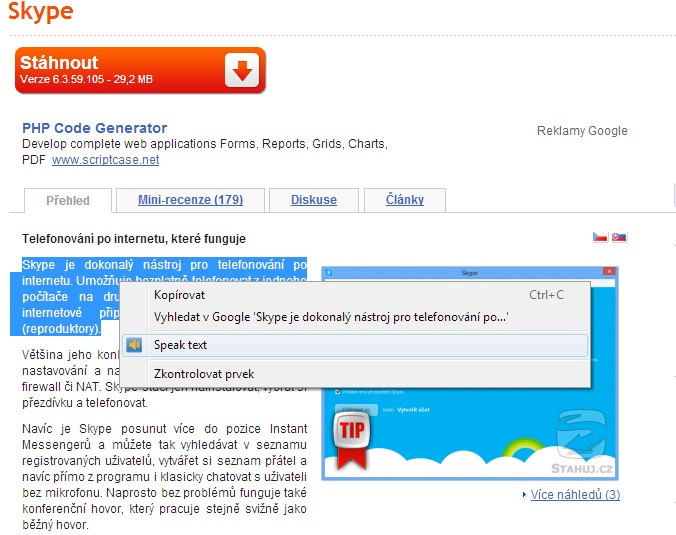Viewport: 676px width, 535px height.
Task: Open the Články tab
Action: pyautogui.click(x=405, y=200)
